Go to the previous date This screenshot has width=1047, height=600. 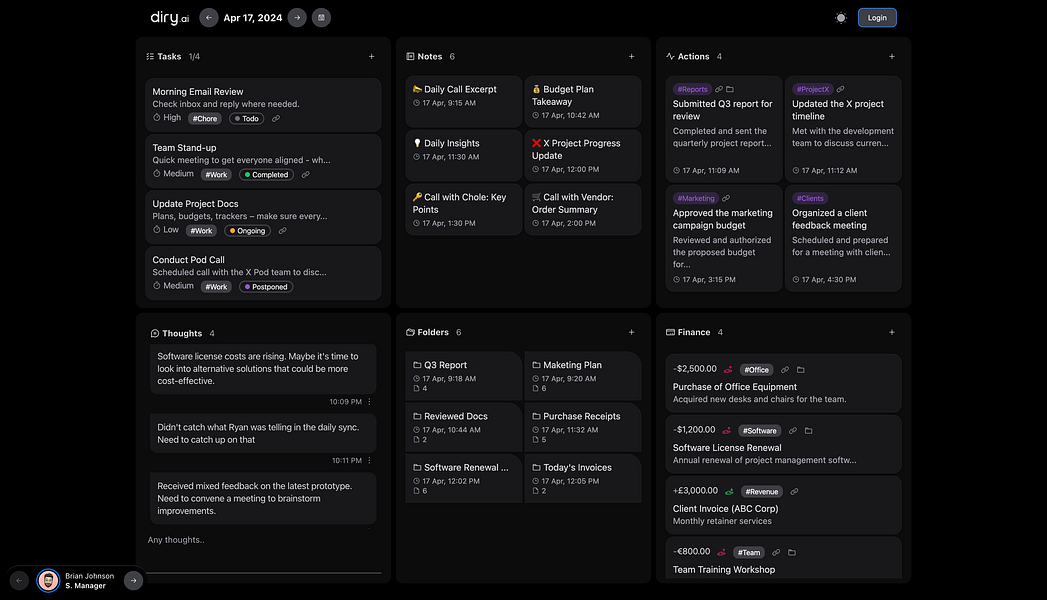click(208, 17)
